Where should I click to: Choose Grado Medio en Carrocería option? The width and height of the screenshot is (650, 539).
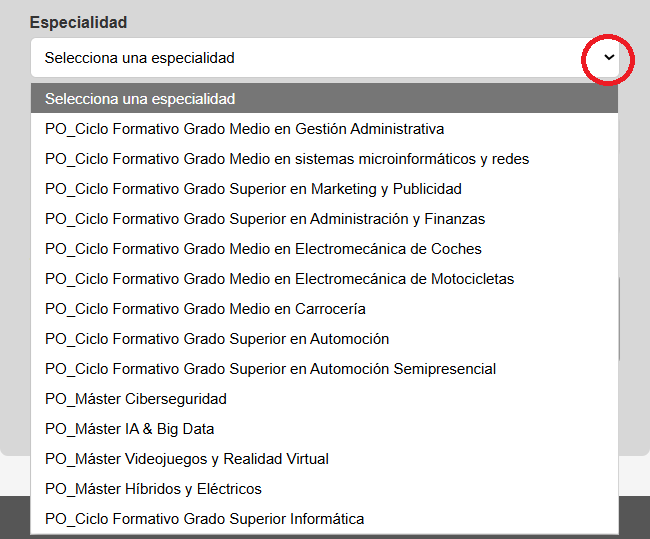pyautogui.click(x=205, y=309)
